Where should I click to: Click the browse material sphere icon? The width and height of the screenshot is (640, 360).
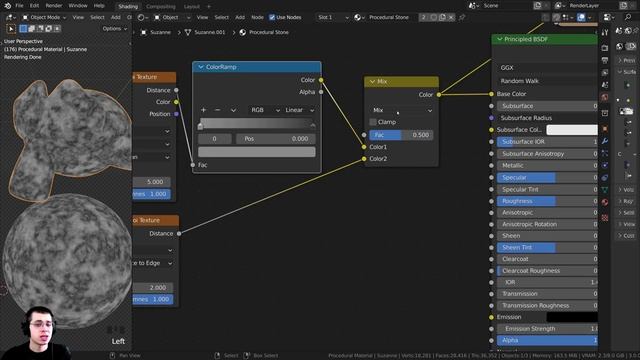359,18
